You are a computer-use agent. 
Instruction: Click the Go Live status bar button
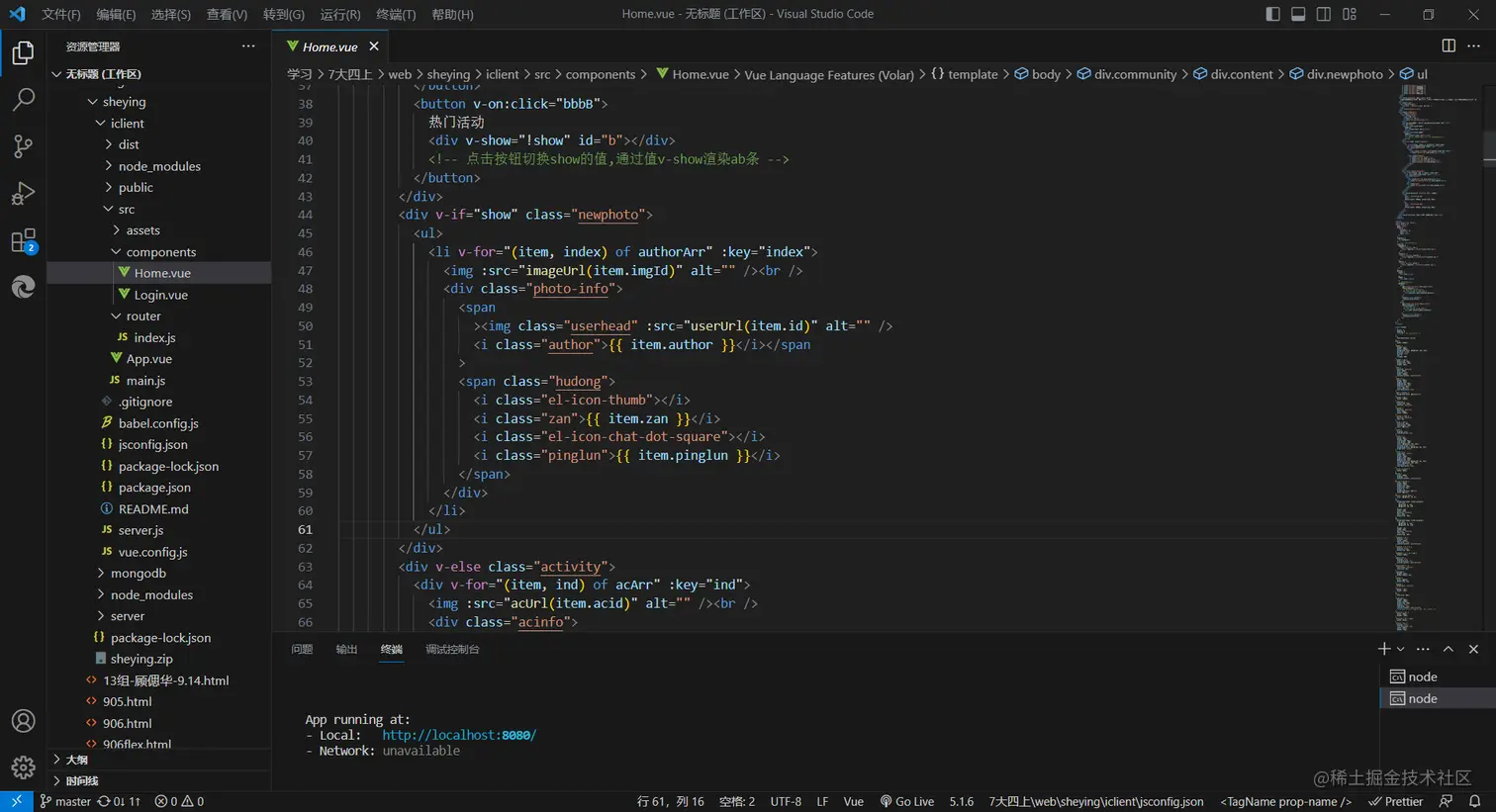907,801
